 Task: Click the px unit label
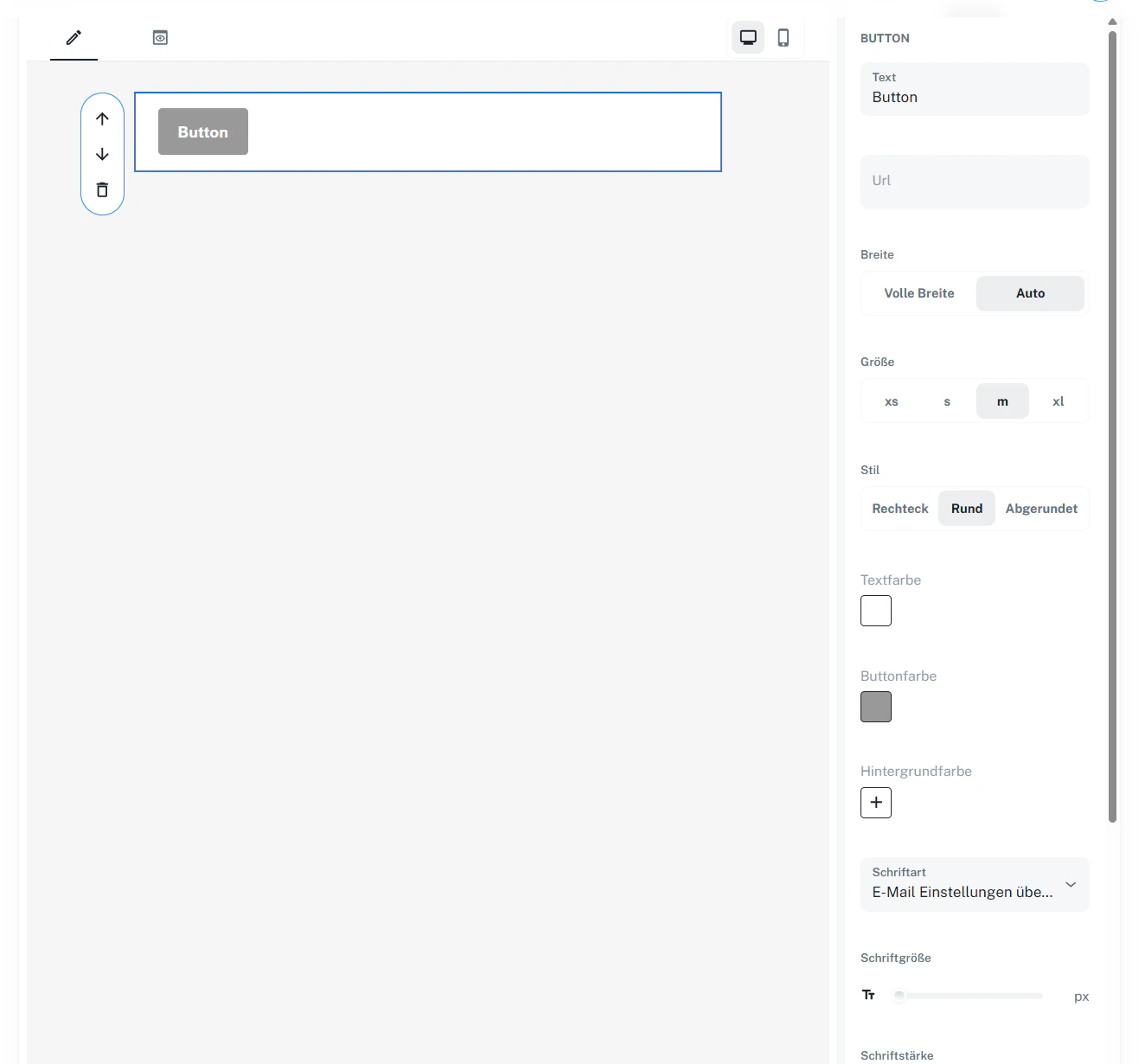point(1081,997)
